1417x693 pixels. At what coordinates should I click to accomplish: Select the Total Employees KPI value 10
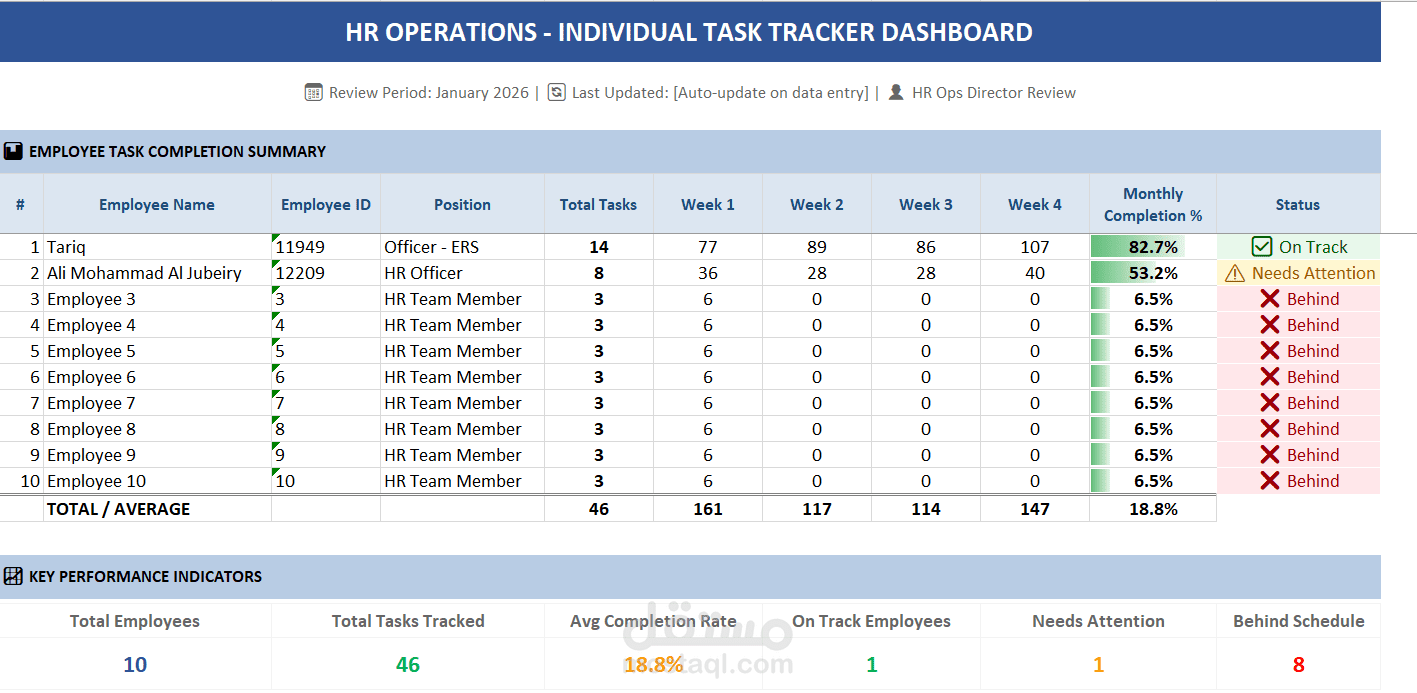[x=135, y=664]
